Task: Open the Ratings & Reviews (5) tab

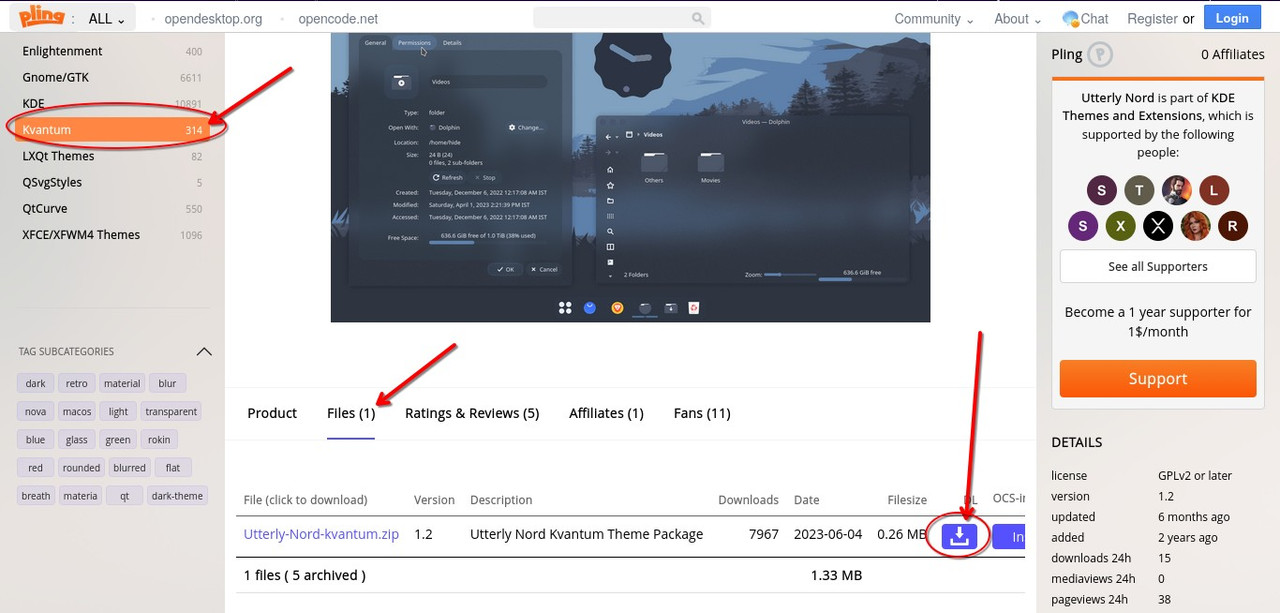Action: pyautogui.click(x=472, y=413)
